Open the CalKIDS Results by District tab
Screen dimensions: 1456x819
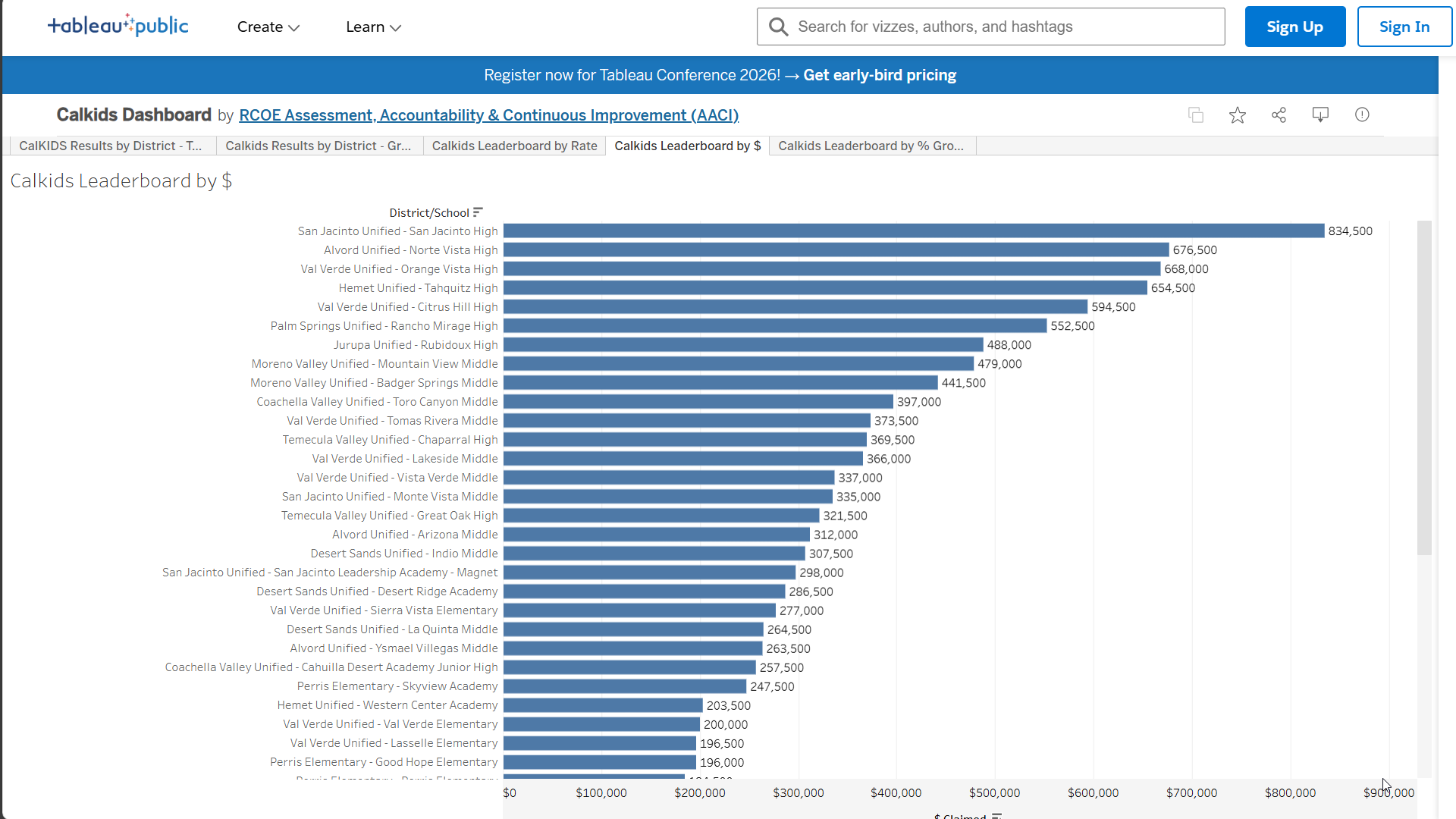tap(110, 146)
